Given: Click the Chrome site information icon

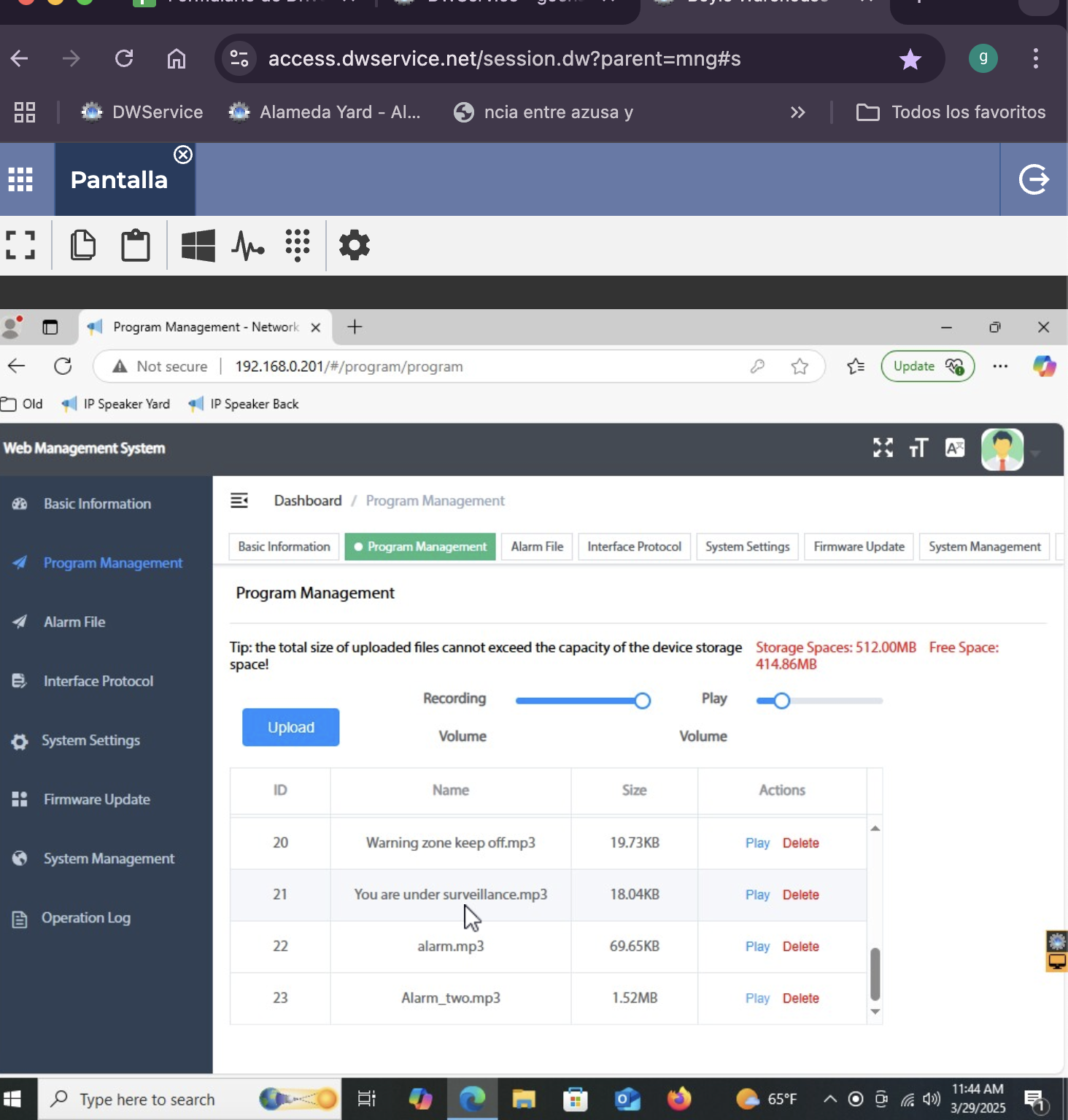Looking at the screenshot, I should pos(239,58).
